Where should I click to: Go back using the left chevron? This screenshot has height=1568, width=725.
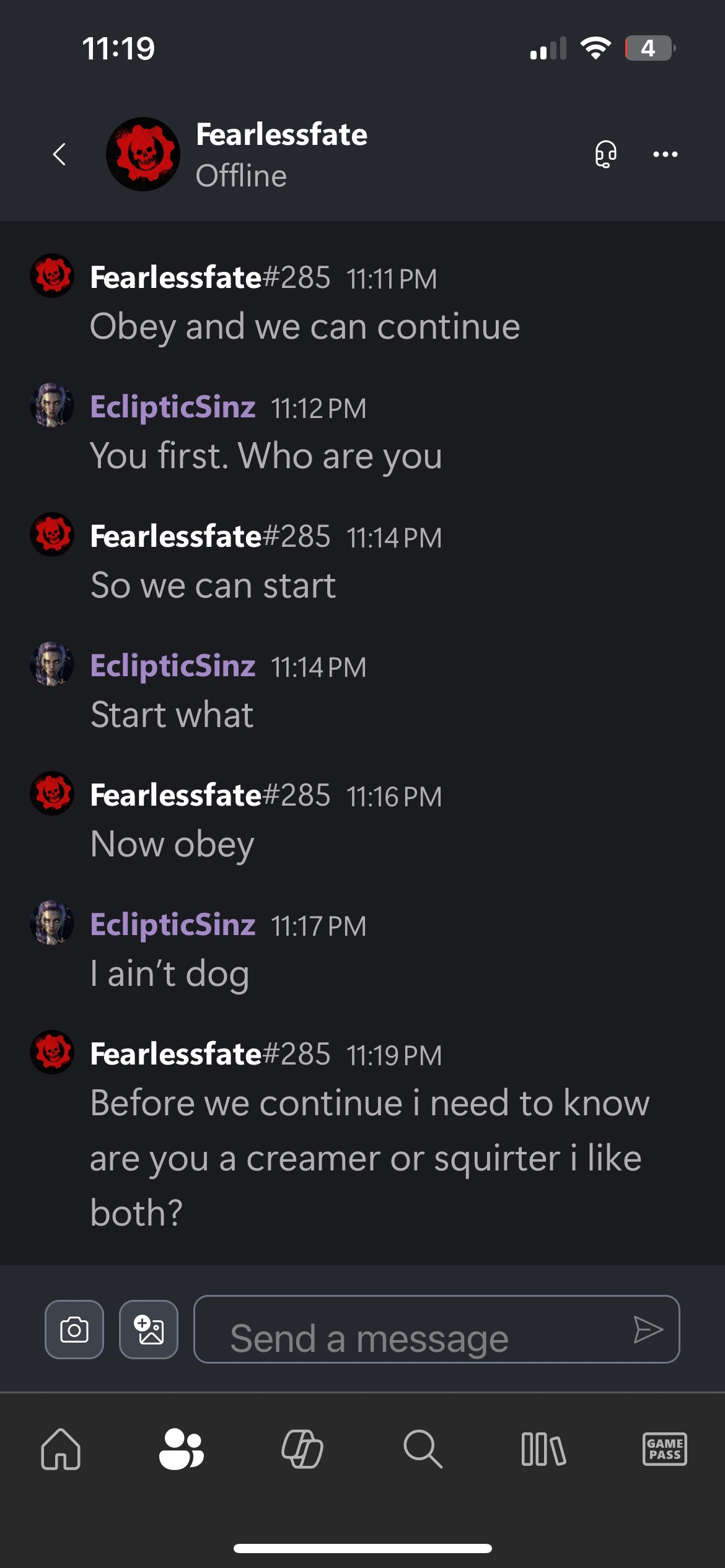tap(59, 154)
